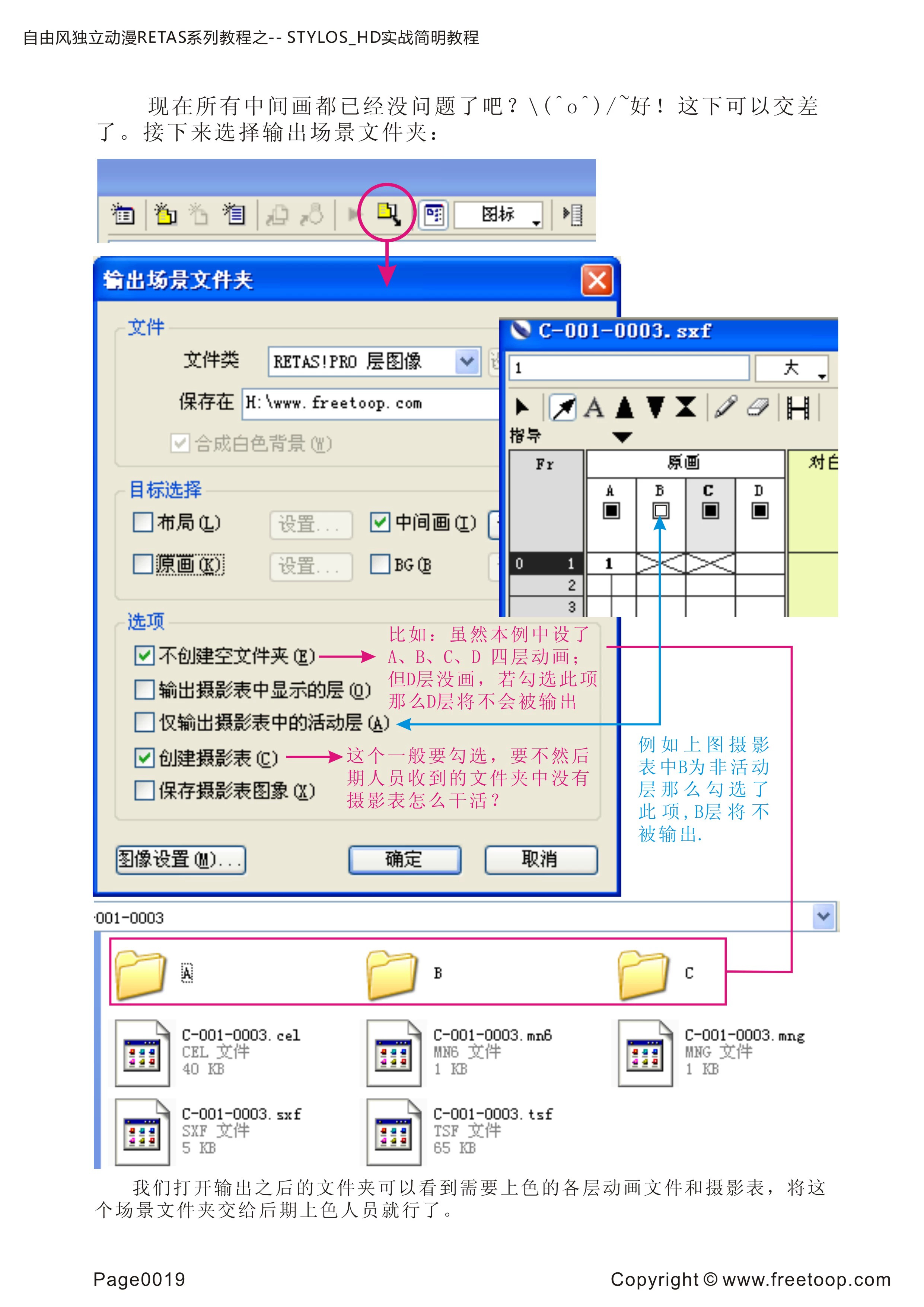Screen dimensions: 924x1307
Task: Click frame row 2 in timesheet
Action: pyautogui.click(x=546, y=585)
